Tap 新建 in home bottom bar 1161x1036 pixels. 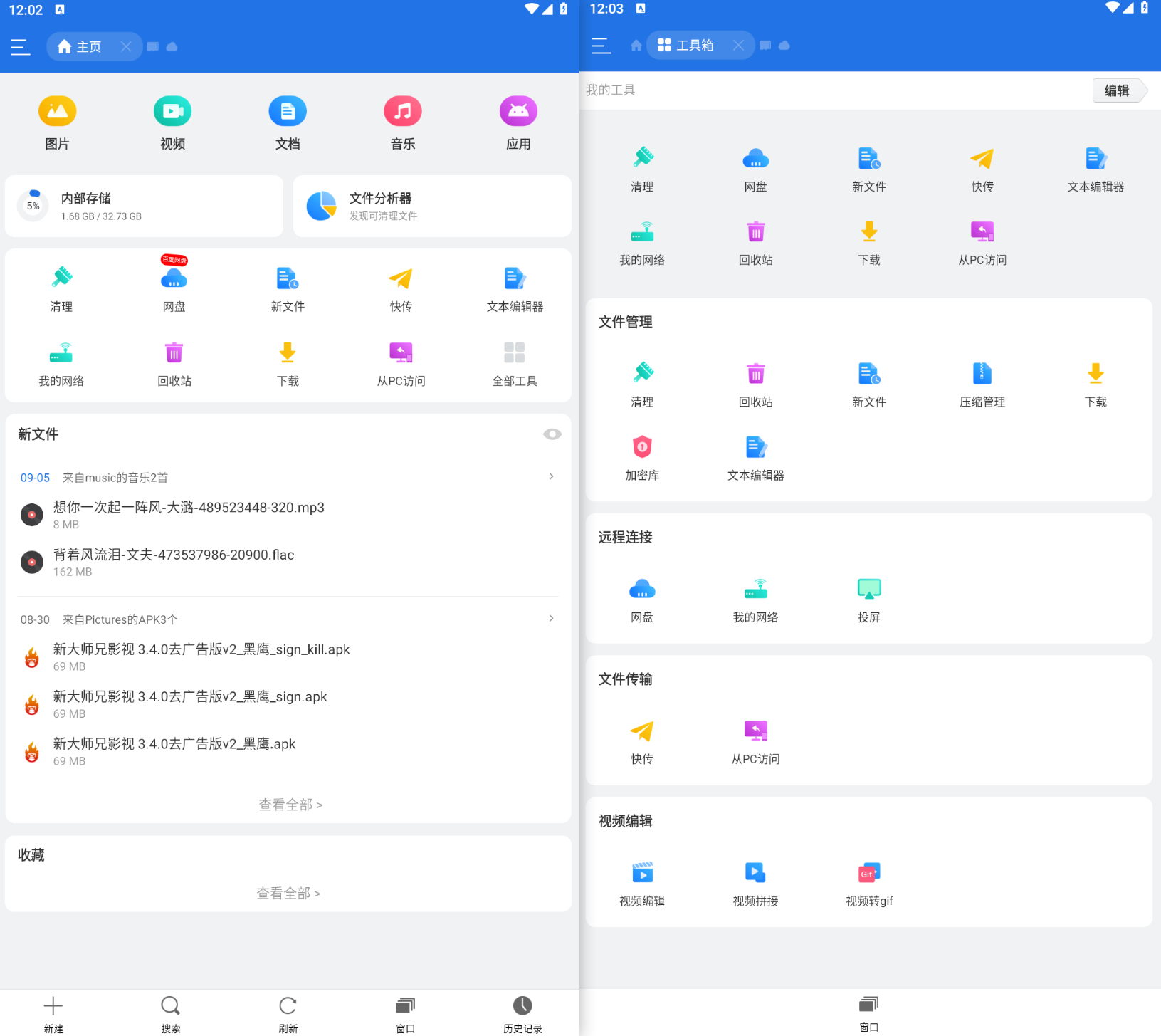click(53, 1014)
